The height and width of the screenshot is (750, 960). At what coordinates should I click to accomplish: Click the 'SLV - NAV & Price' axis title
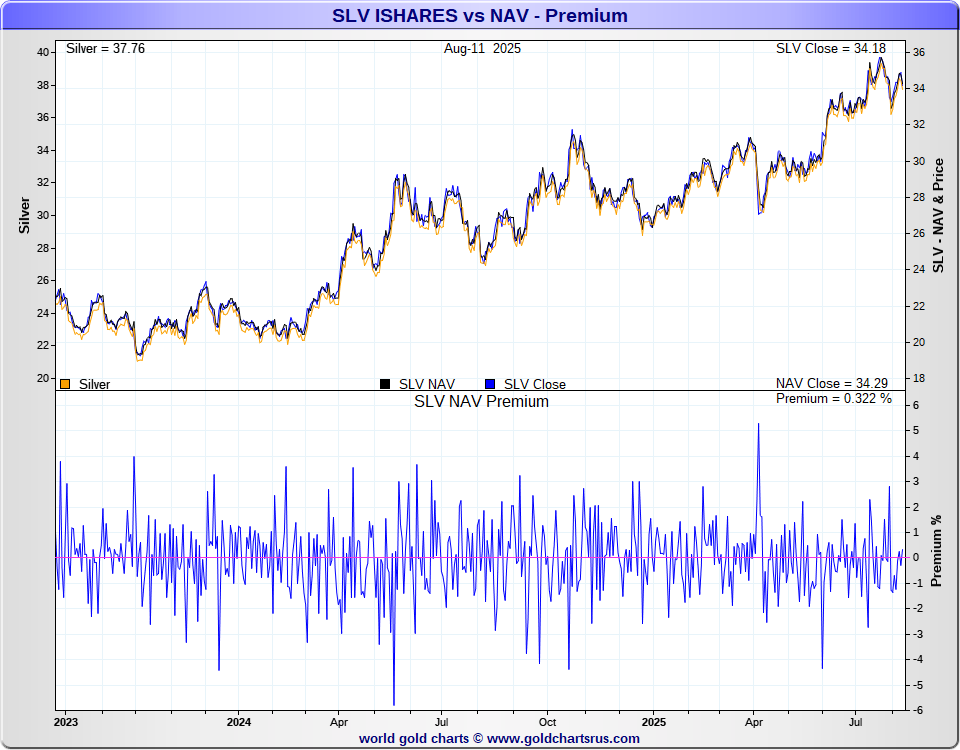pyautogui.click(x=938, y=216)
